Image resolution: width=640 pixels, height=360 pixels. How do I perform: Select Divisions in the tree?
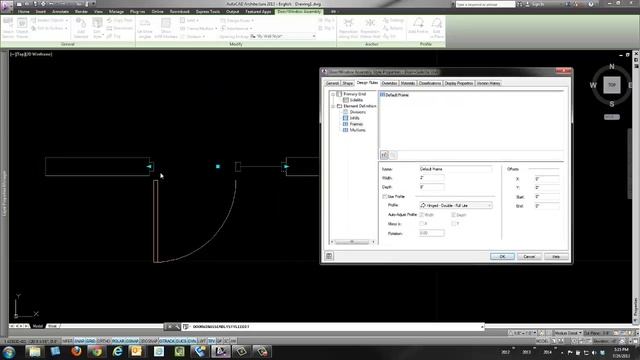click(x=358, y=112)
